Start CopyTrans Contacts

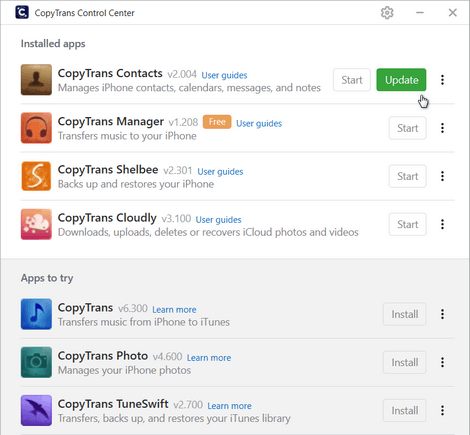pyautogui.click(x=352, y=80)
